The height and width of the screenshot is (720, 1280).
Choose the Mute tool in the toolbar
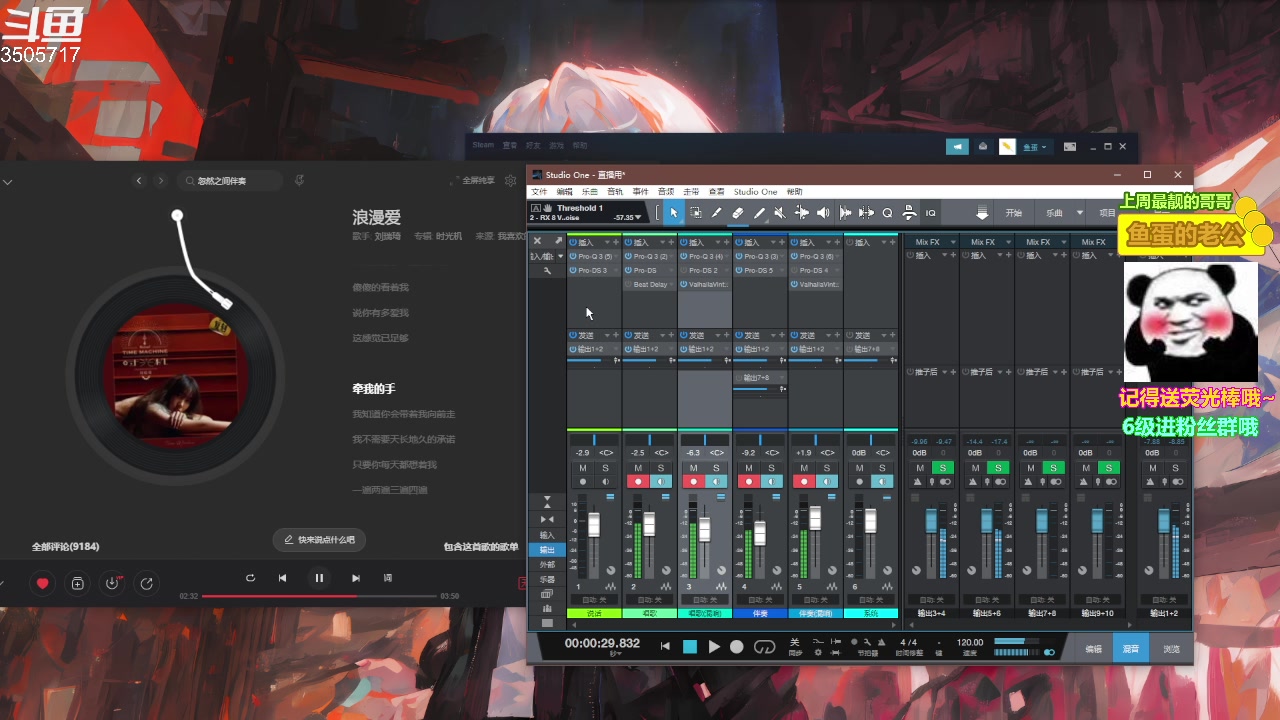[x=779, y=213]
